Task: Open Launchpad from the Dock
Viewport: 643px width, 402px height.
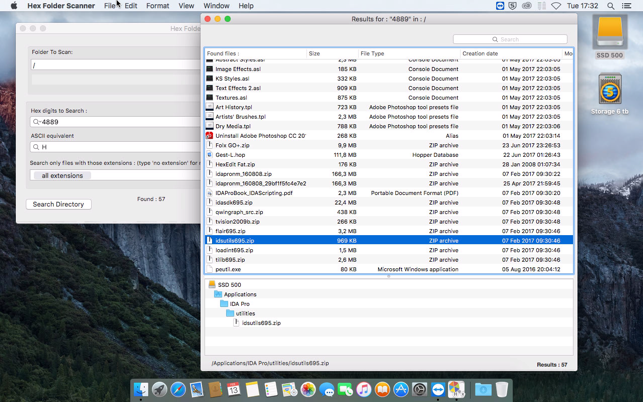Action: 159,389
